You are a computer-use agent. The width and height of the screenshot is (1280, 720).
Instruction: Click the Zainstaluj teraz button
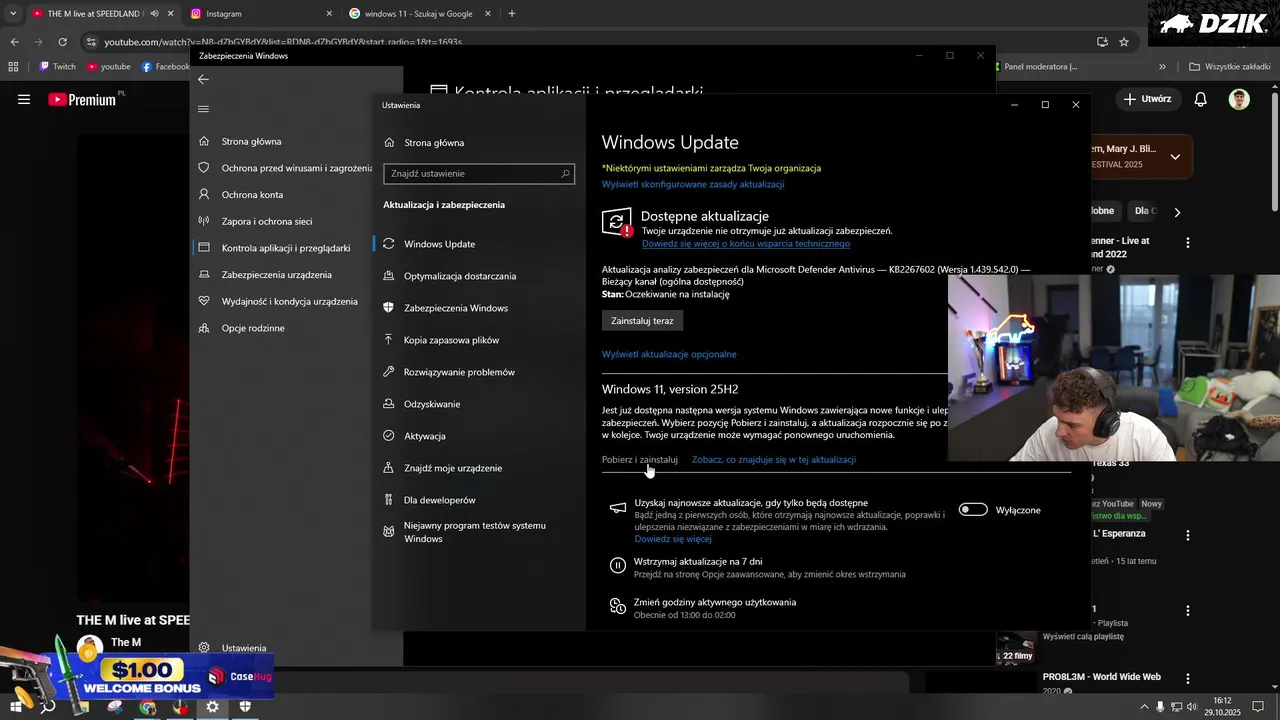[x=642, y=321]
